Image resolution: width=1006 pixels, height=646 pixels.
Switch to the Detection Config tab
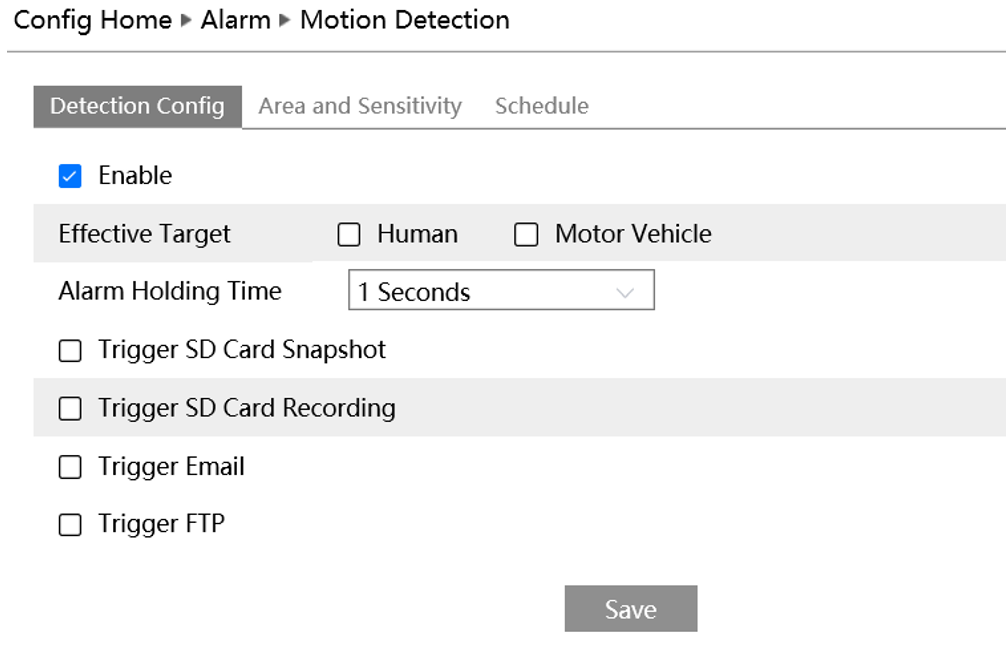click(137, 107)
